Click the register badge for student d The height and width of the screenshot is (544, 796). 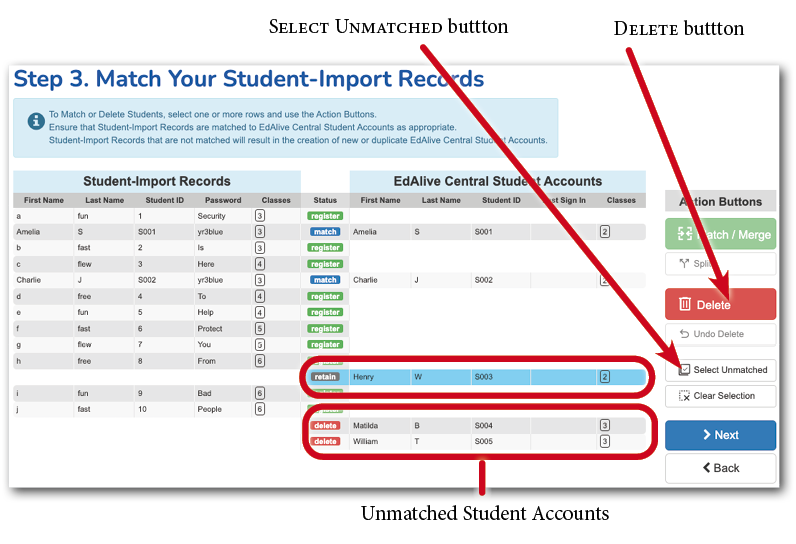click(x=325, y=296)
